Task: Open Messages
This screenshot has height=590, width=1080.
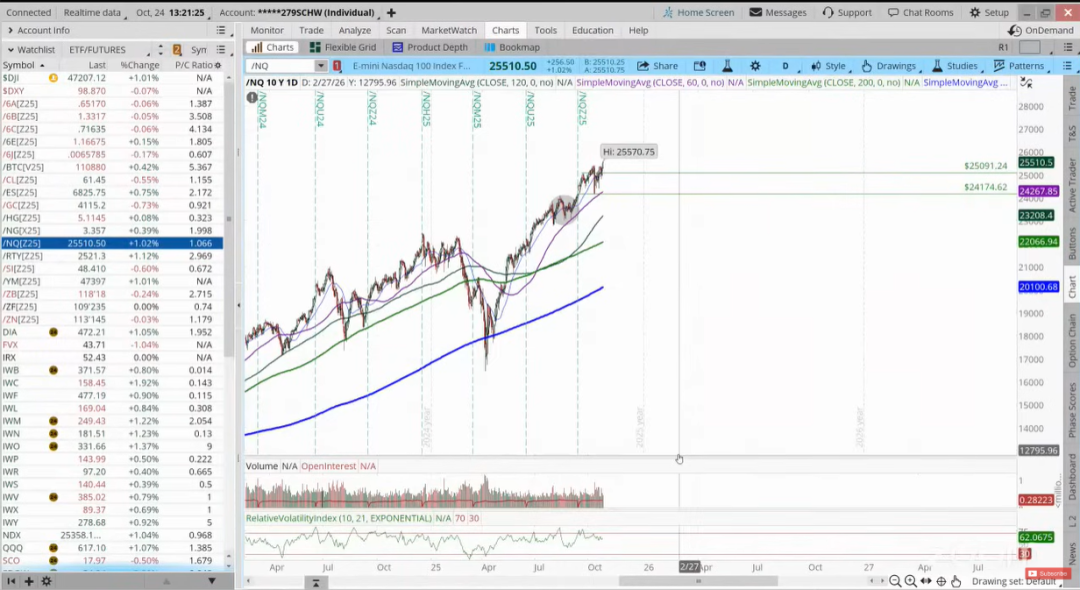Action: click(x=778, y=12)
